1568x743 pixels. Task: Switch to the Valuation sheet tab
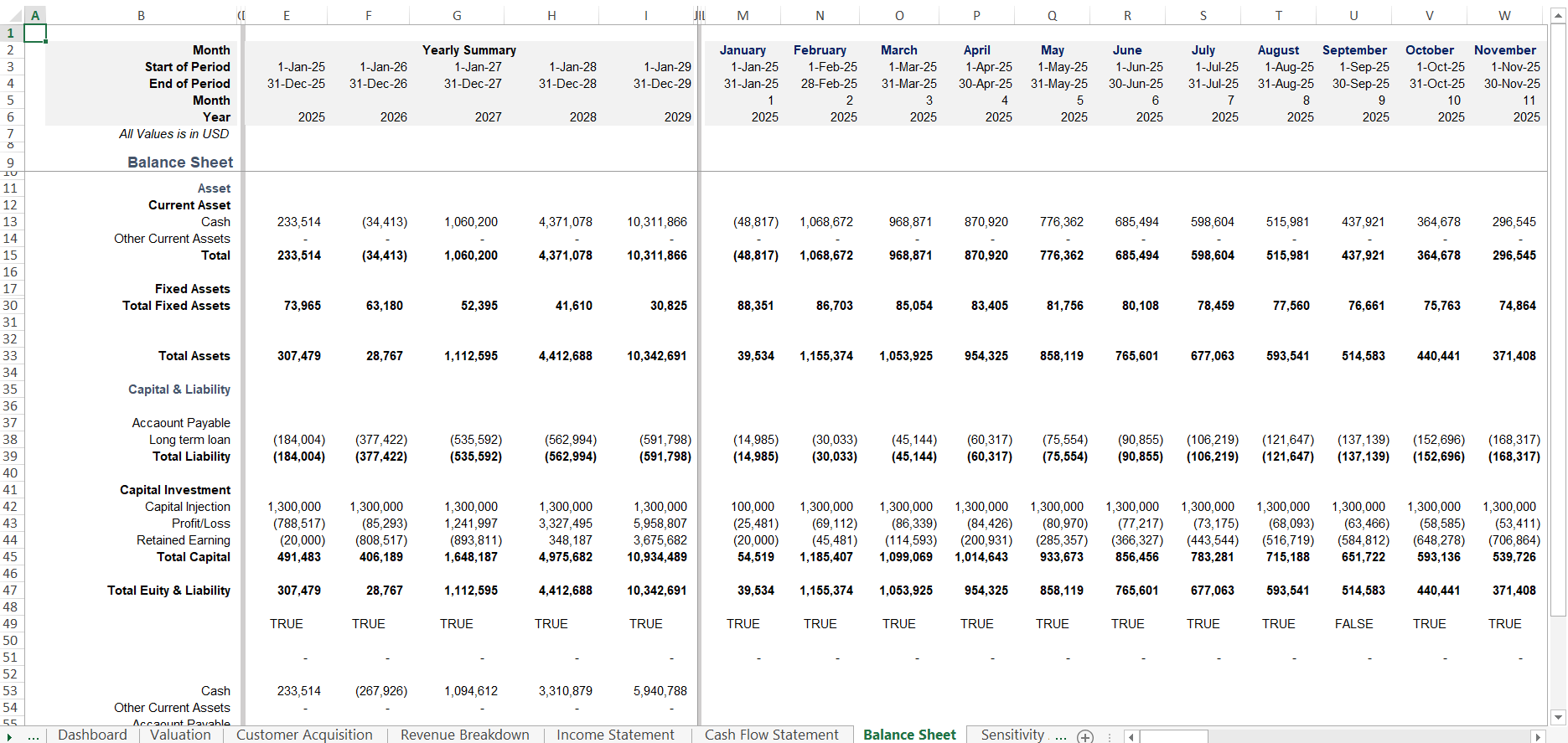click(x=180, y=735)
